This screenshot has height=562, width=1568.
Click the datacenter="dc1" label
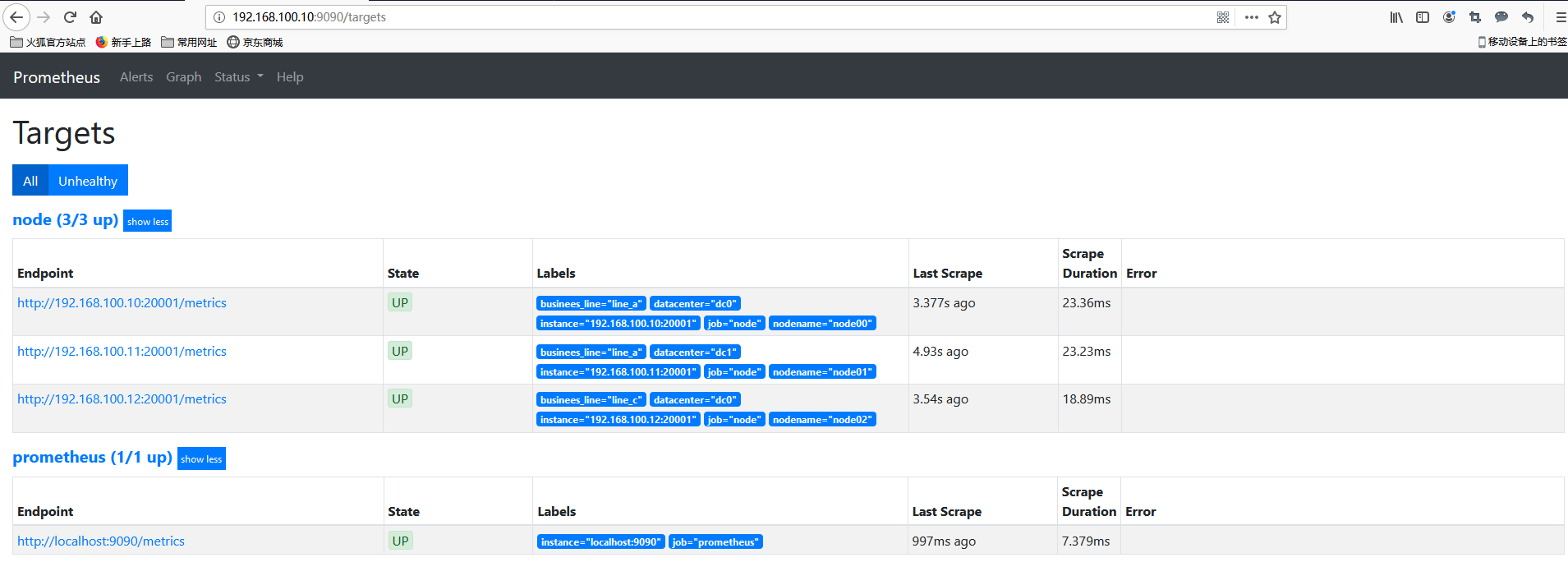(695, 352)
